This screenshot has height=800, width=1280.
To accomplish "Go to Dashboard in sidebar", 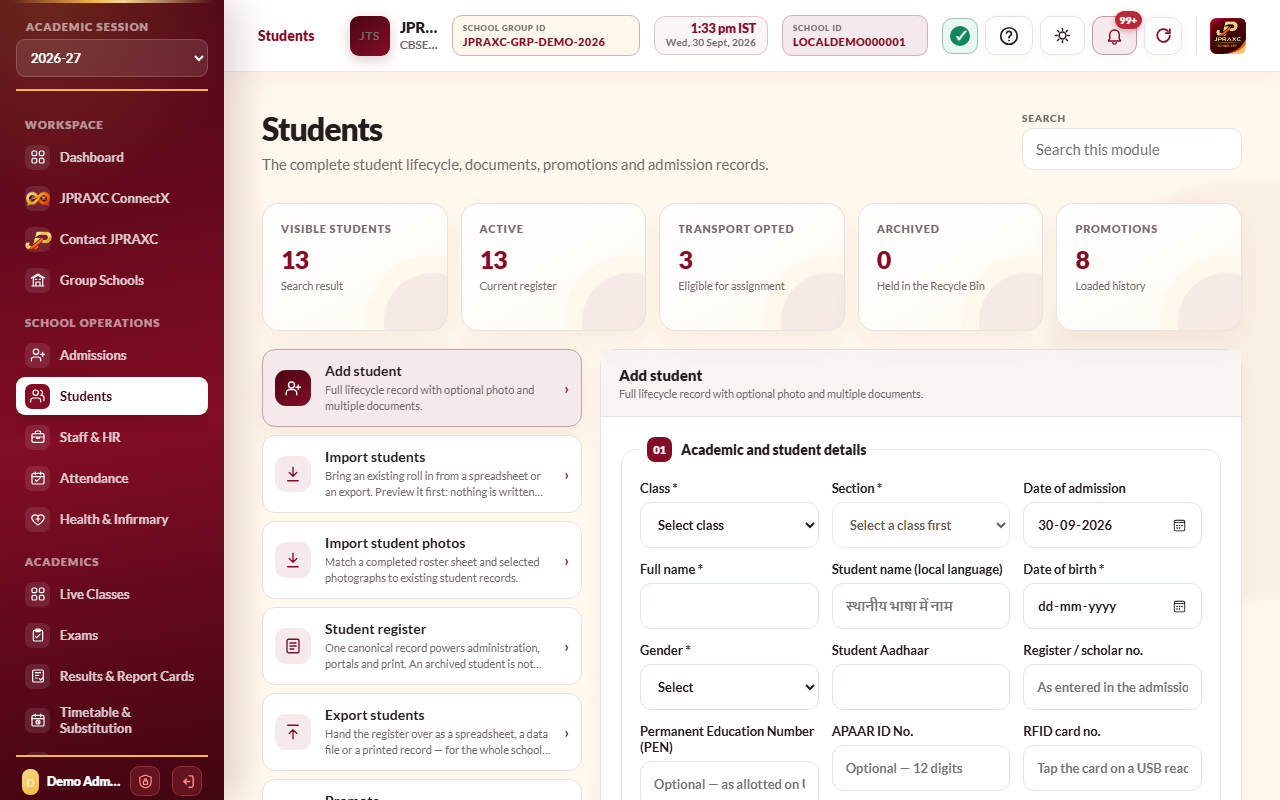I will (x=112, y=157).
